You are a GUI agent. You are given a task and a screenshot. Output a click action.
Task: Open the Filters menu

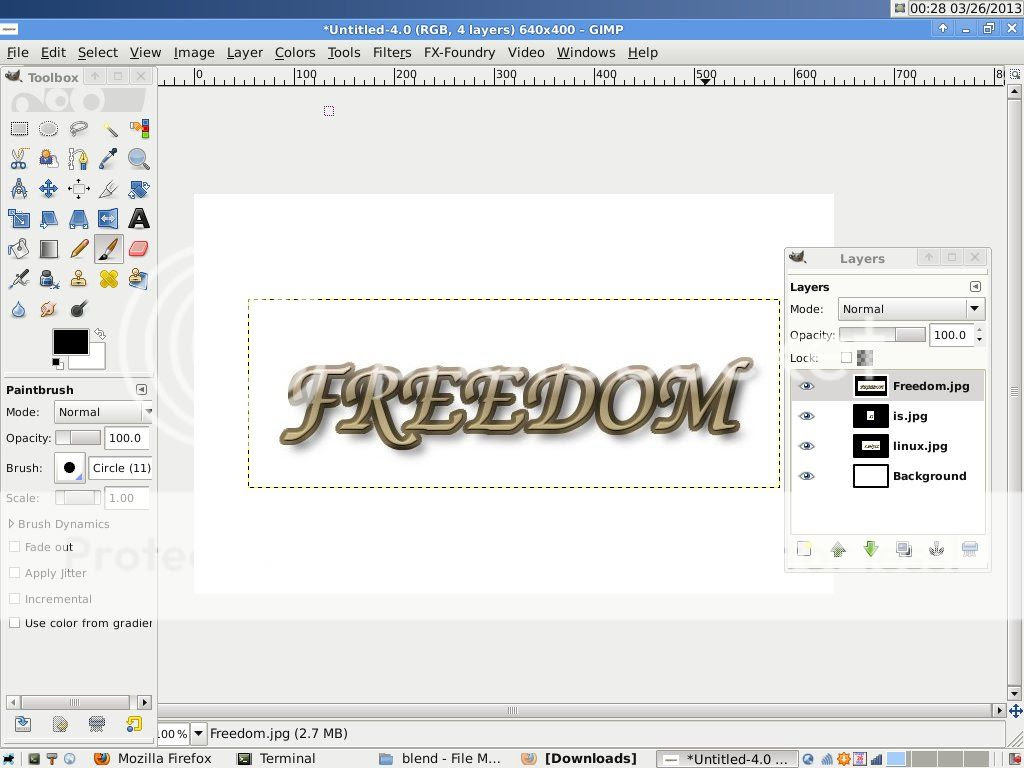[x=391, y=53]
